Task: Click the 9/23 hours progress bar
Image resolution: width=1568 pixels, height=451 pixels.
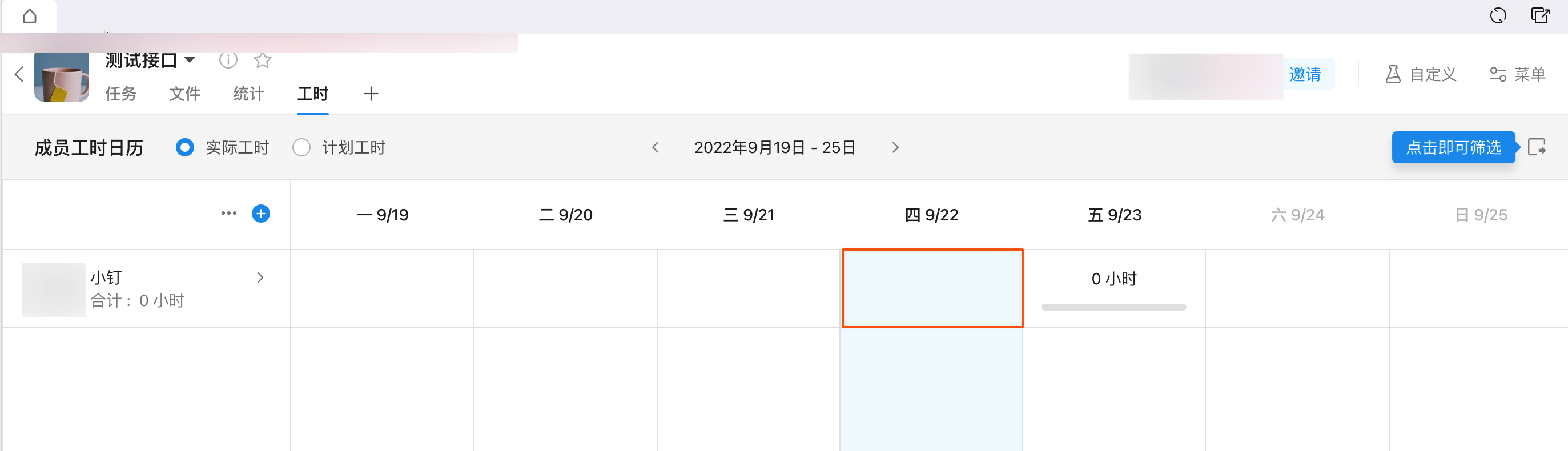Action: point(1113,307)
